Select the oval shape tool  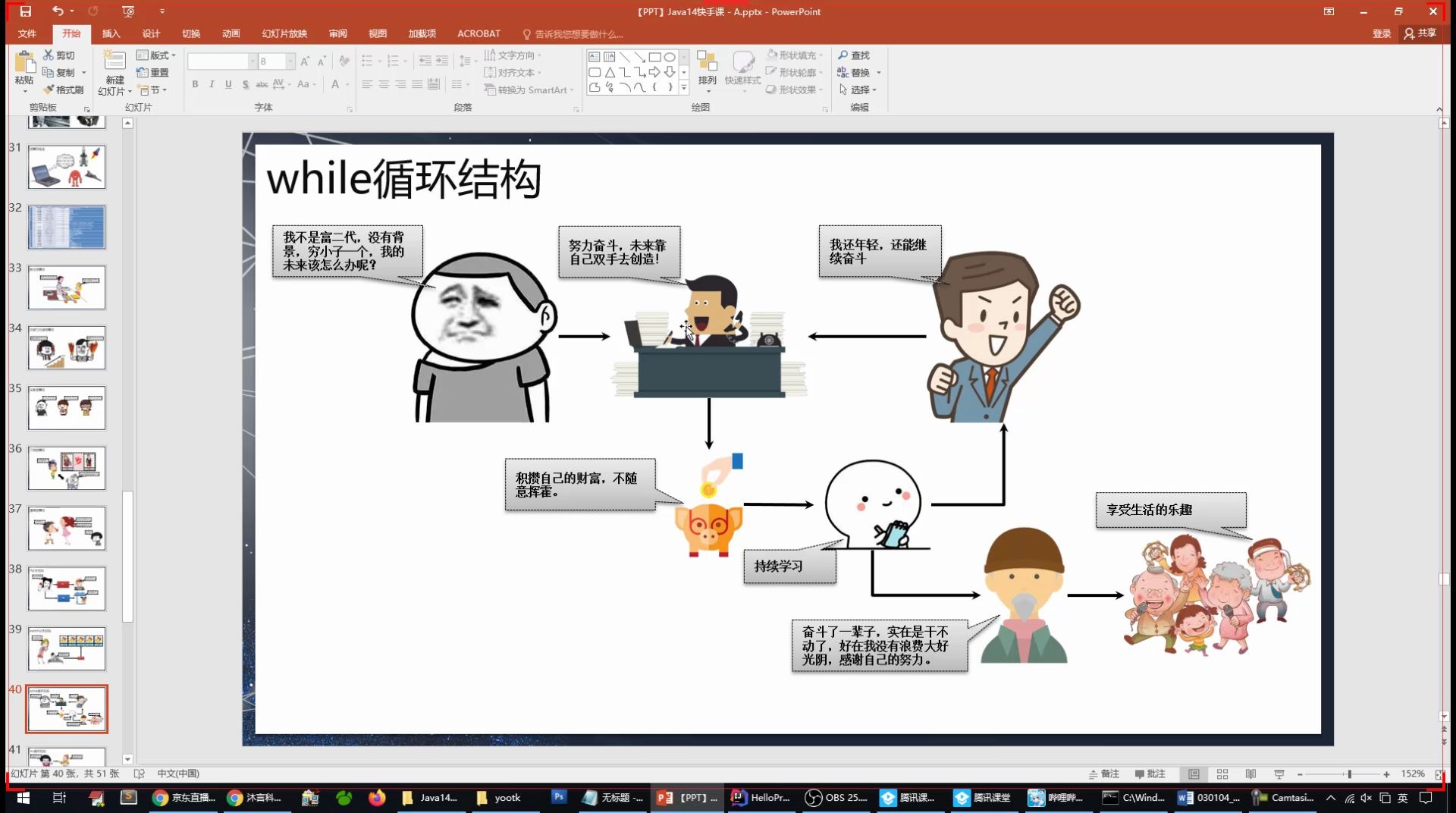click(669, 56)
